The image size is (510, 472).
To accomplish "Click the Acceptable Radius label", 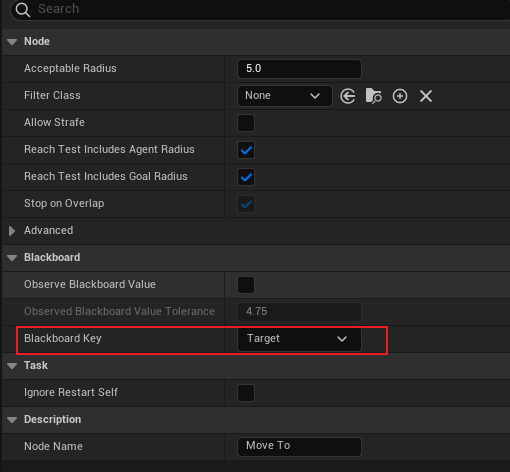I will [x=70, y=68].
